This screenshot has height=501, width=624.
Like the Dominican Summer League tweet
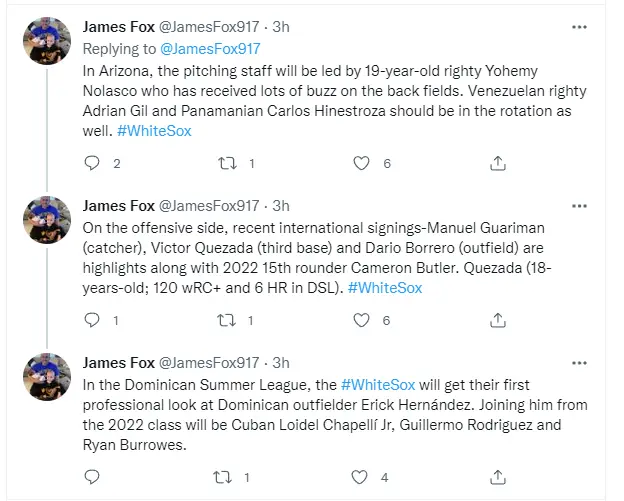(363, 477)
